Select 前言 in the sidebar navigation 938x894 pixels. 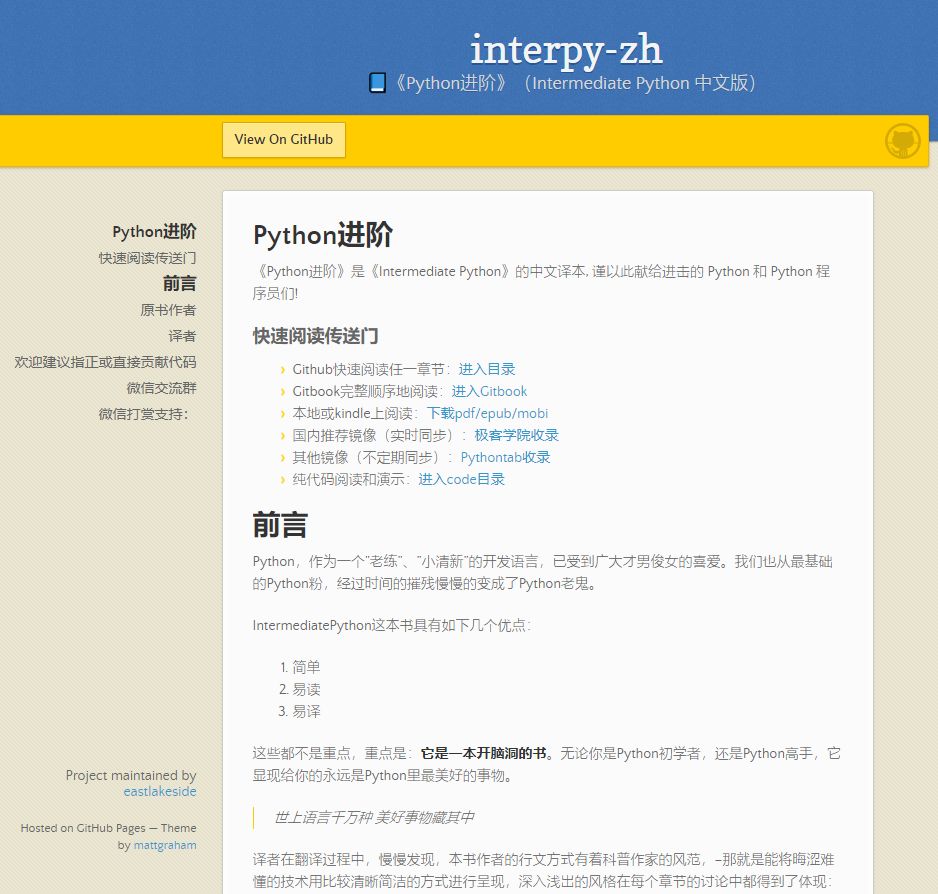tap(181, 283)
